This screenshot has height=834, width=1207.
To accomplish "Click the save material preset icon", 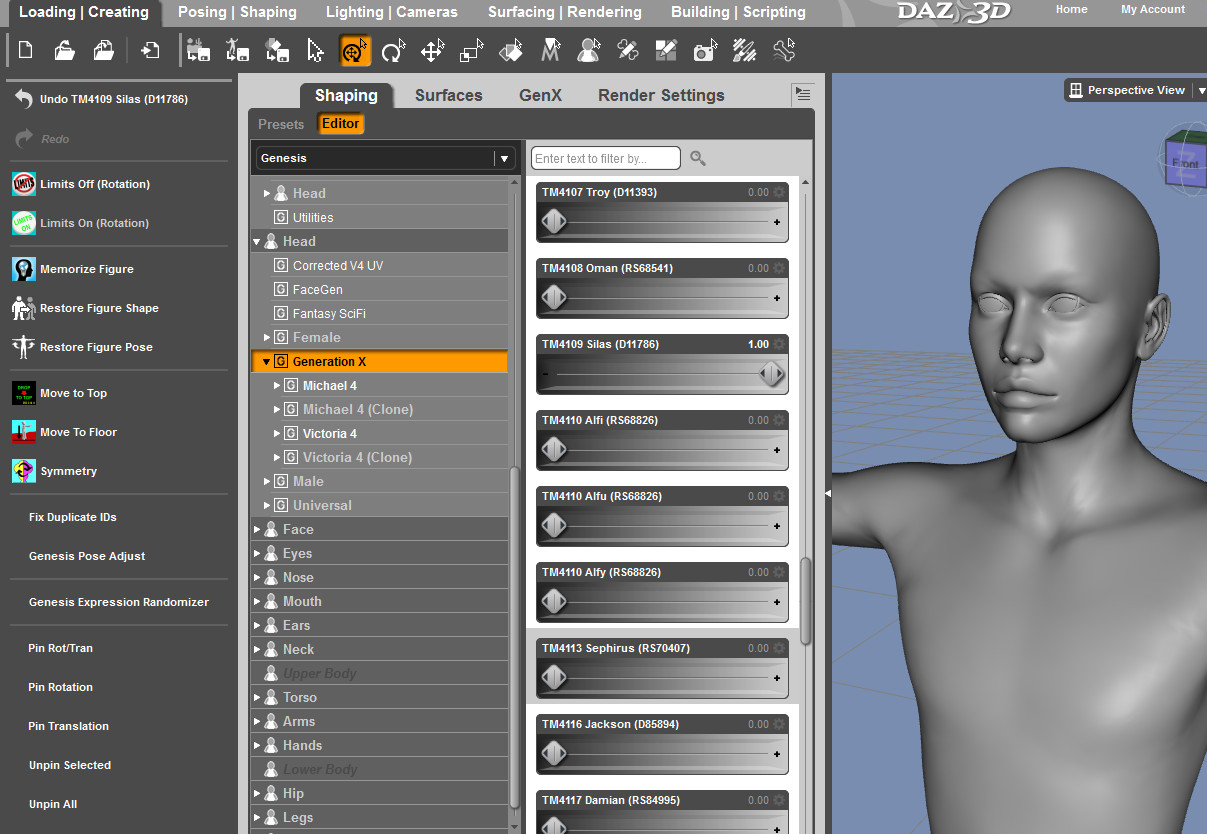I will (277, 50).
